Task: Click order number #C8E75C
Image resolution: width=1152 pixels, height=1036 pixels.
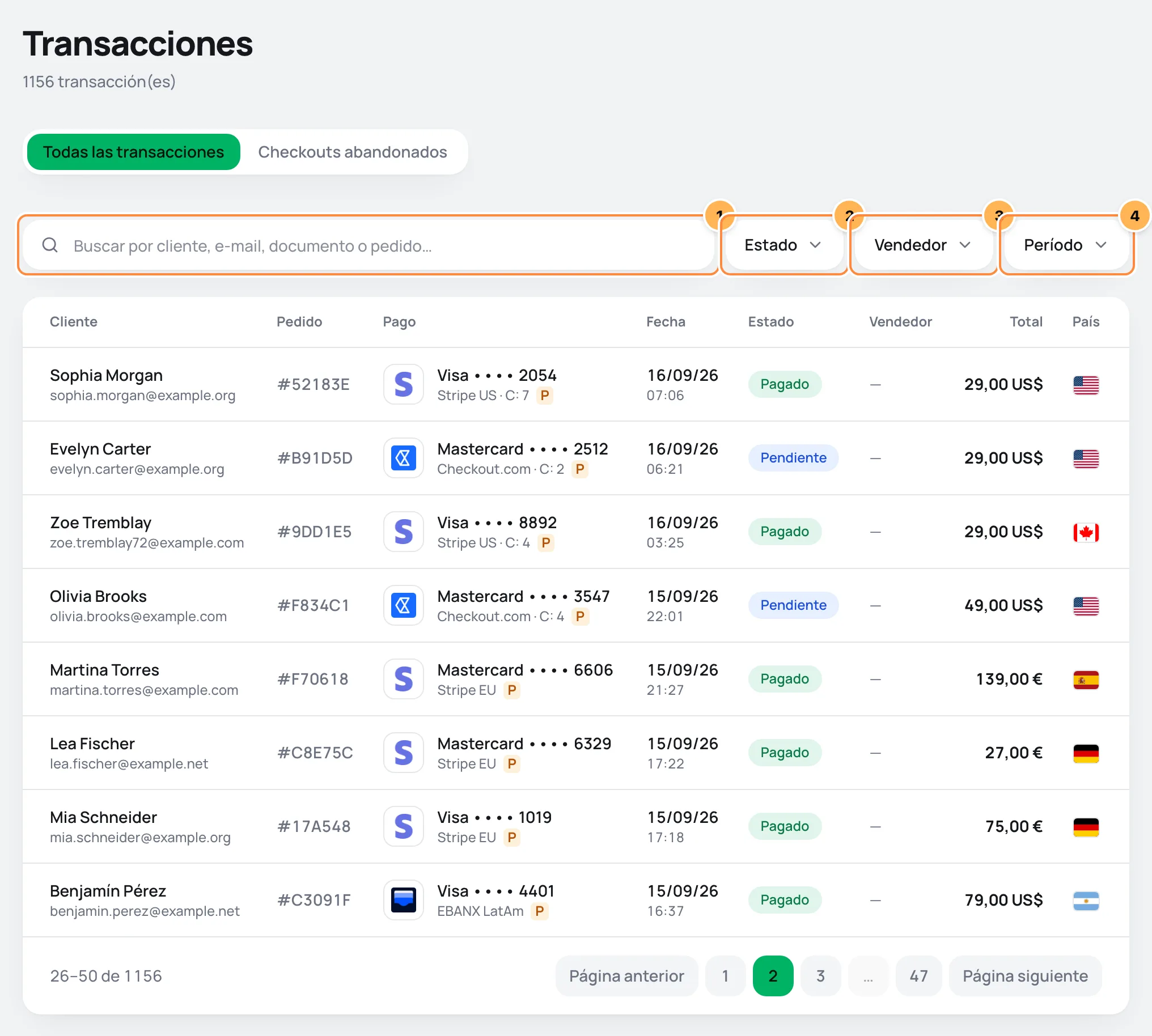Action: [315, 753]
